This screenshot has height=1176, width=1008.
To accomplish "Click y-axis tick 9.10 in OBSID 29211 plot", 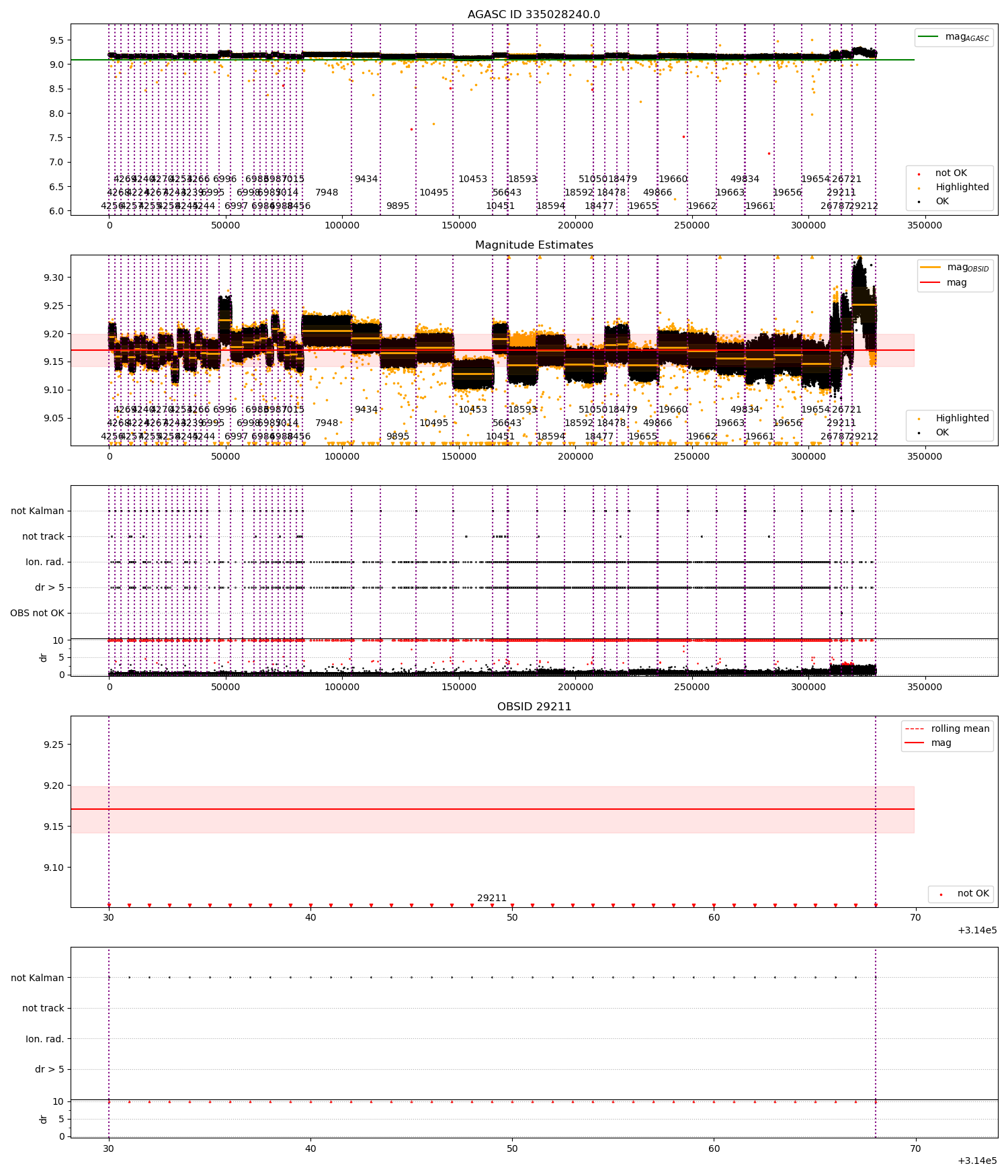I will [x=54, y=868].
